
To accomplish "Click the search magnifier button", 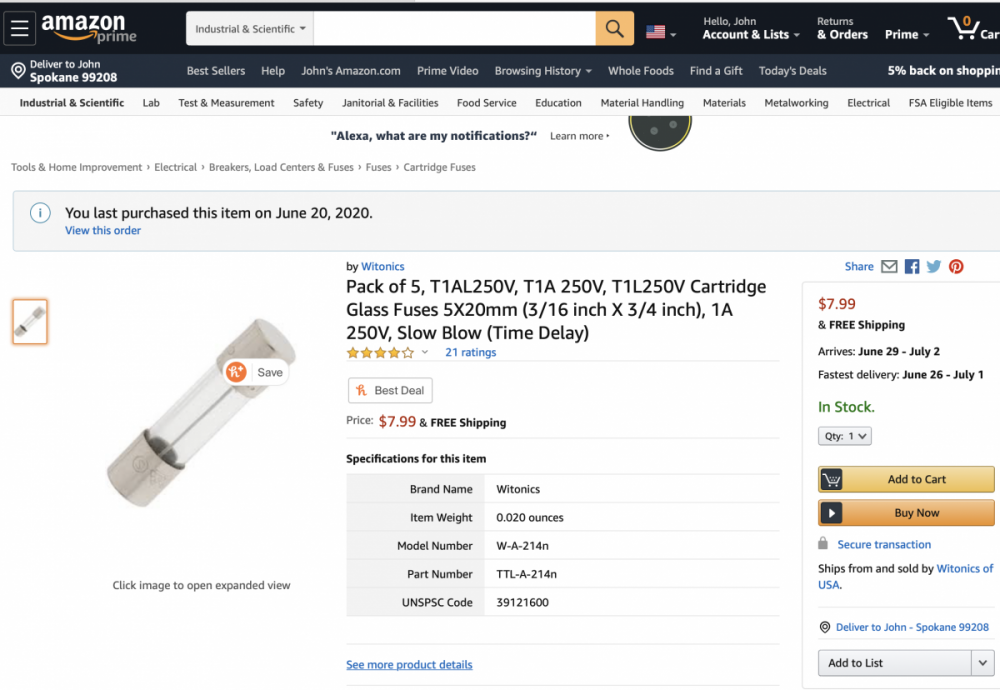I will click(x=614, y=29).
